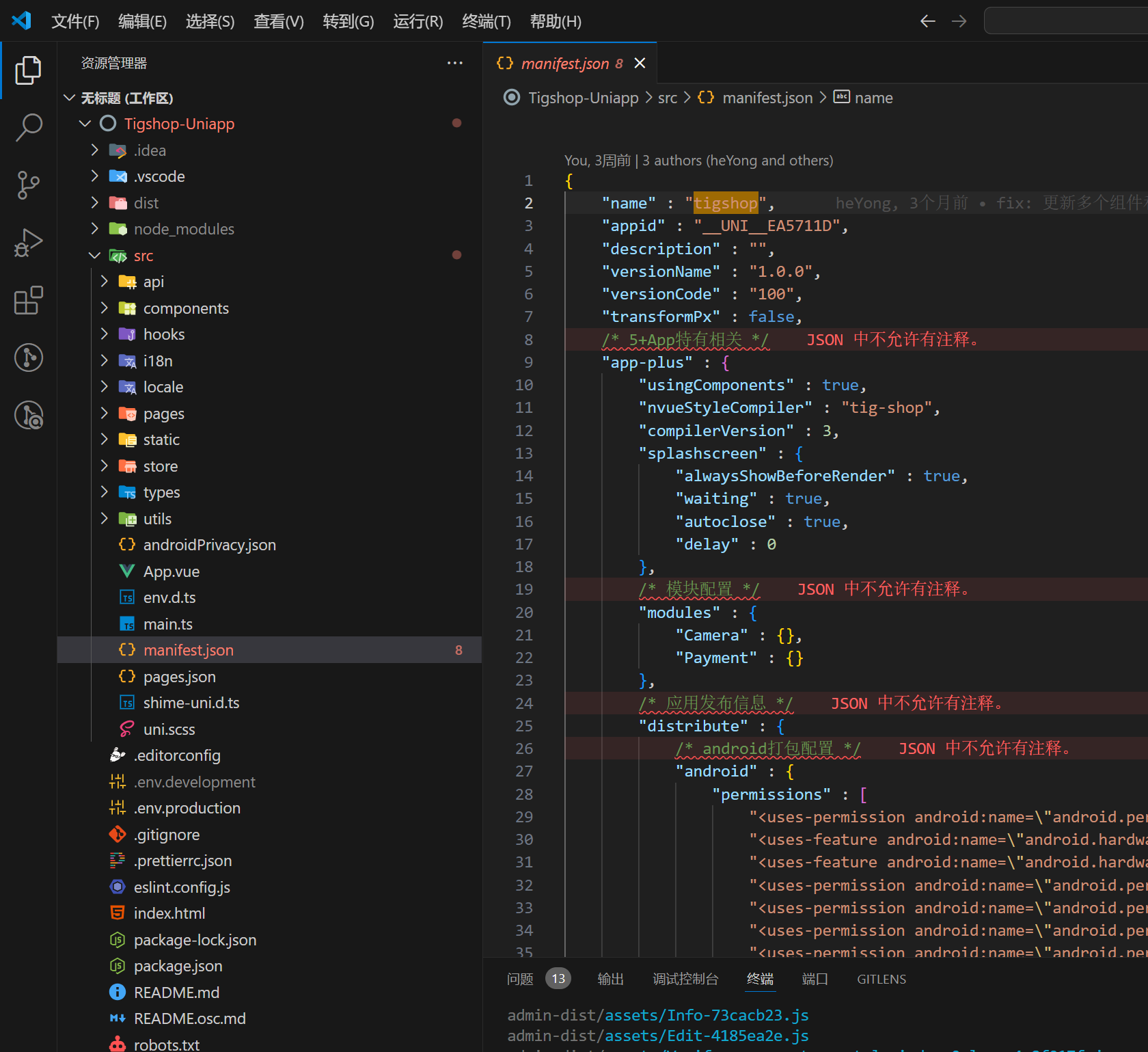
Task: Go forward with the right arrow
Action: click(x=959, y=21)
